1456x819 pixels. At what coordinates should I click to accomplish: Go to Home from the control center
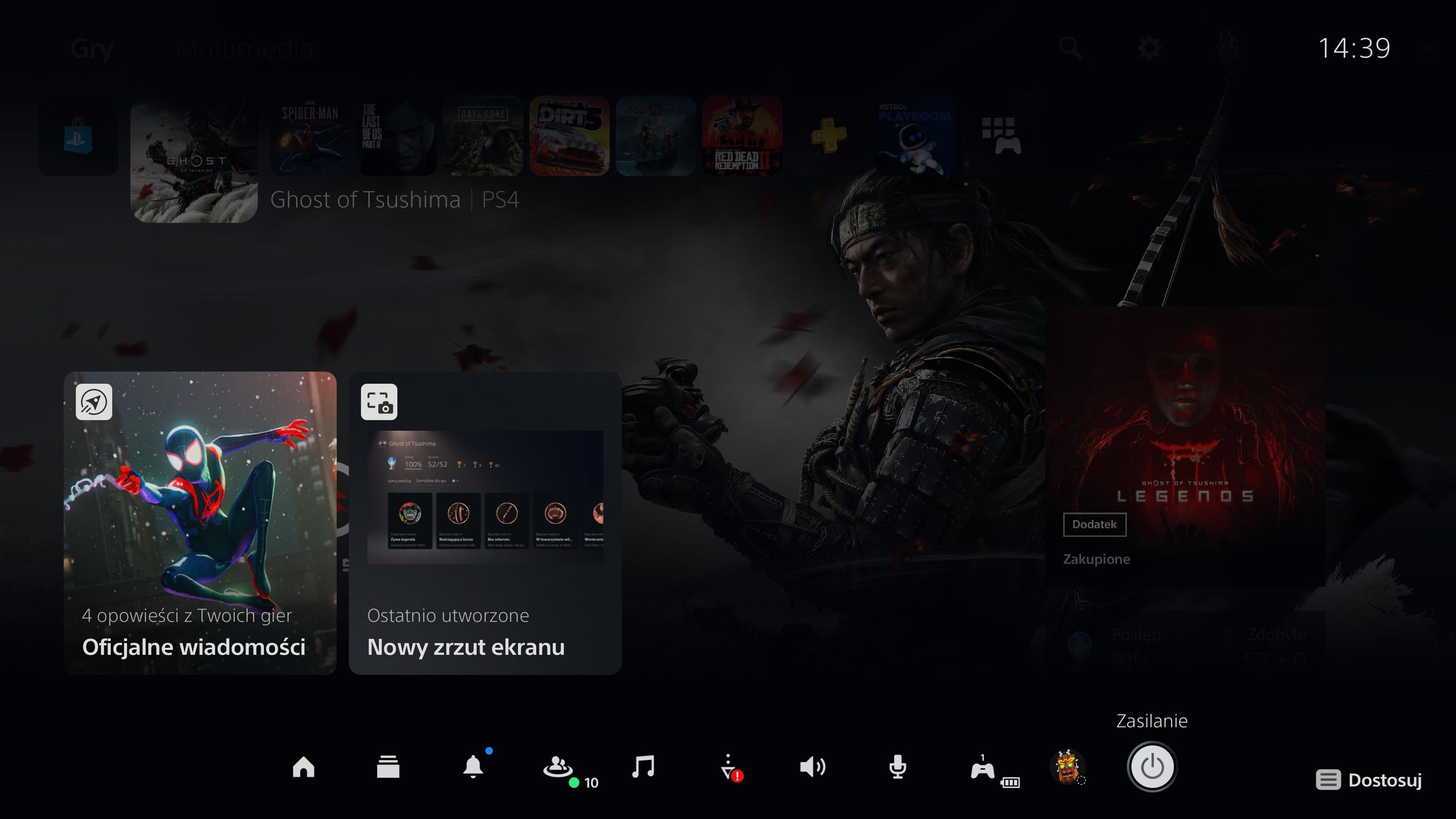303,767
